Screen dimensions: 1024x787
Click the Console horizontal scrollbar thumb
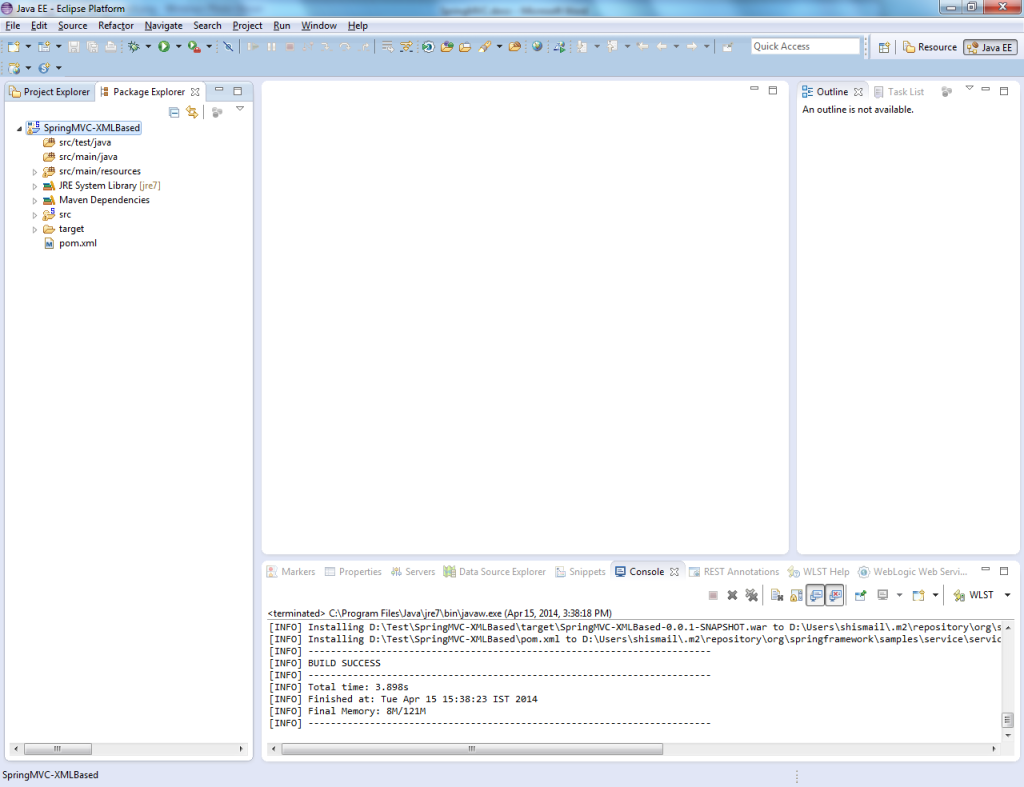click(470, 748)
